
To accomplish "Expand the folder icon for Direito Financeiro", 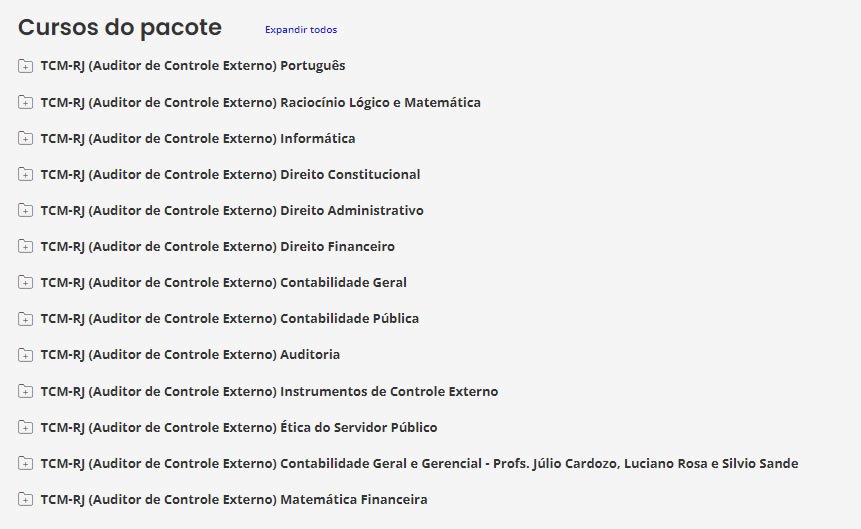I will coord(25,247).
